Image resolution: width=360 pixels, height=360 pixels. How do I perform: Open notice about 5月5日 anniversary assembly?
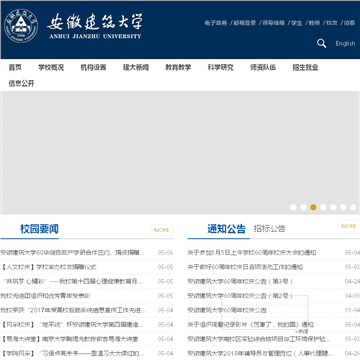click(x=252, y=253)
